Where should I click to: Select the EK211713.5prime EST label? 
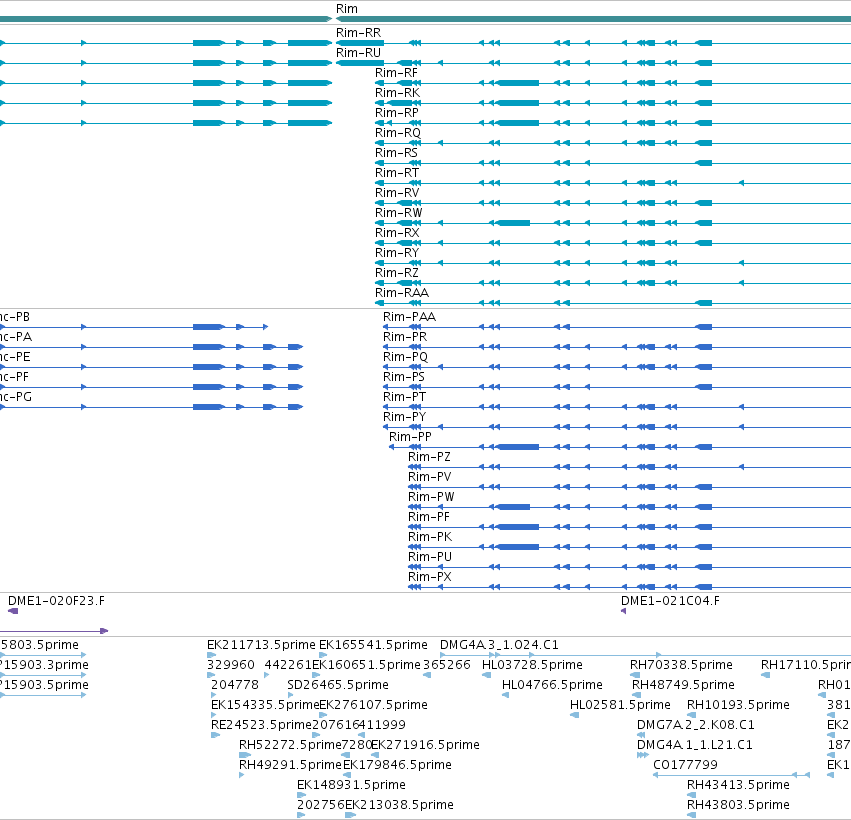pos(261,645)
